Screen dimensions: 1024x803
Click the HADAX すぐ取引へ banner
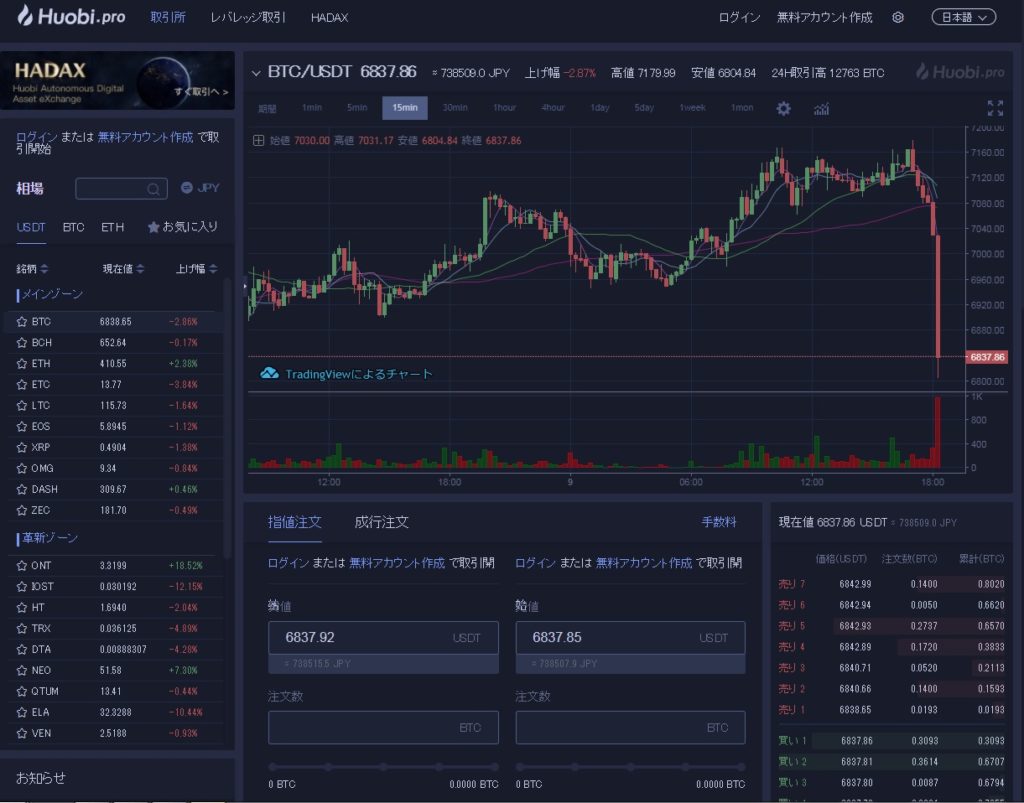[x=118, y=80]
